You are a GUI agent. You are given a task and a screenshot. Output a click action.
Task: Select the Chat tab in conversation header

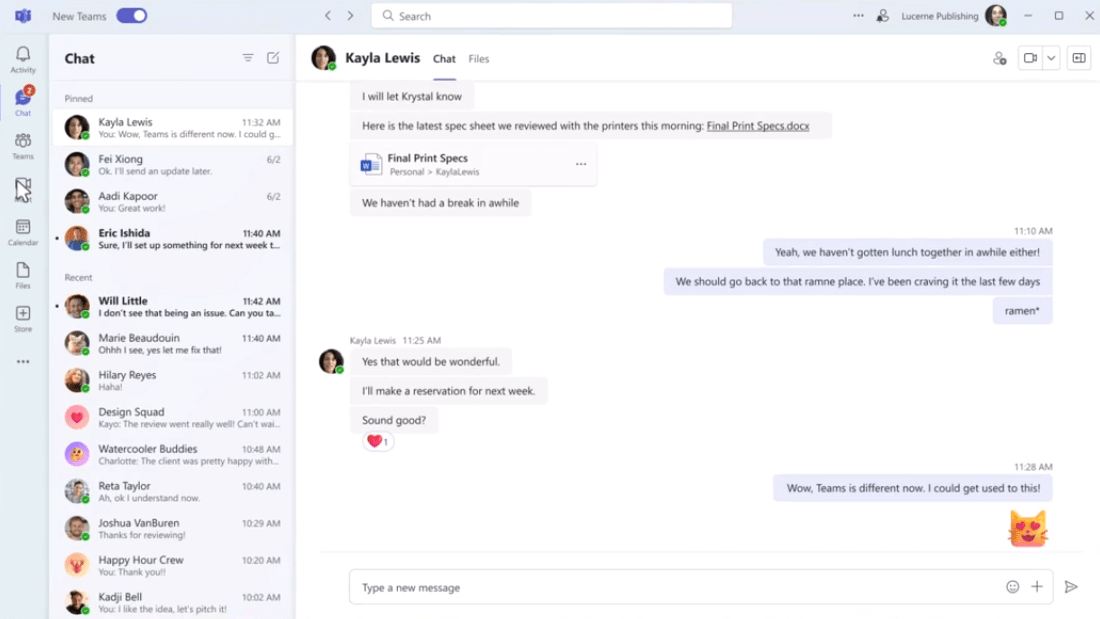[x=444, y=59]
